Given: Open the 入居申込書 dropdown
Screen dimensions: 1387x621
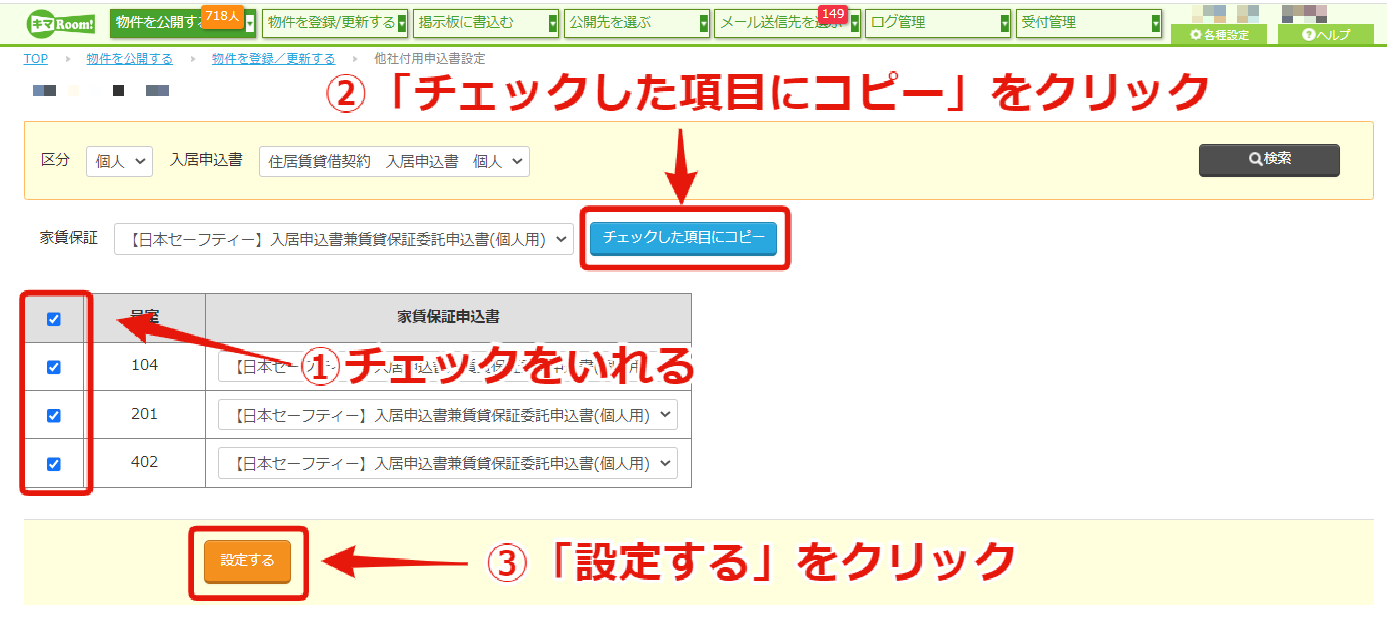Looking at the screenshot, I should pos(394,161).
